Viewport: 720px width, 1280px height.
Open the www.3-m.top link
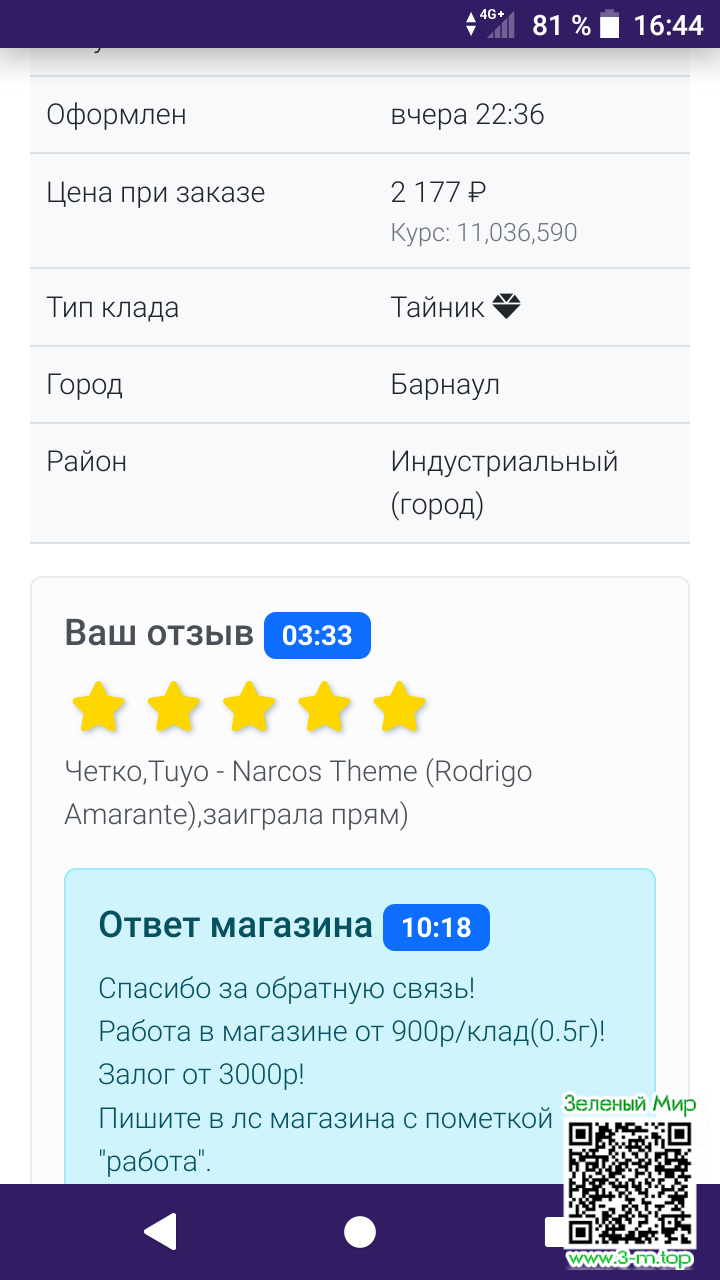630,1258
